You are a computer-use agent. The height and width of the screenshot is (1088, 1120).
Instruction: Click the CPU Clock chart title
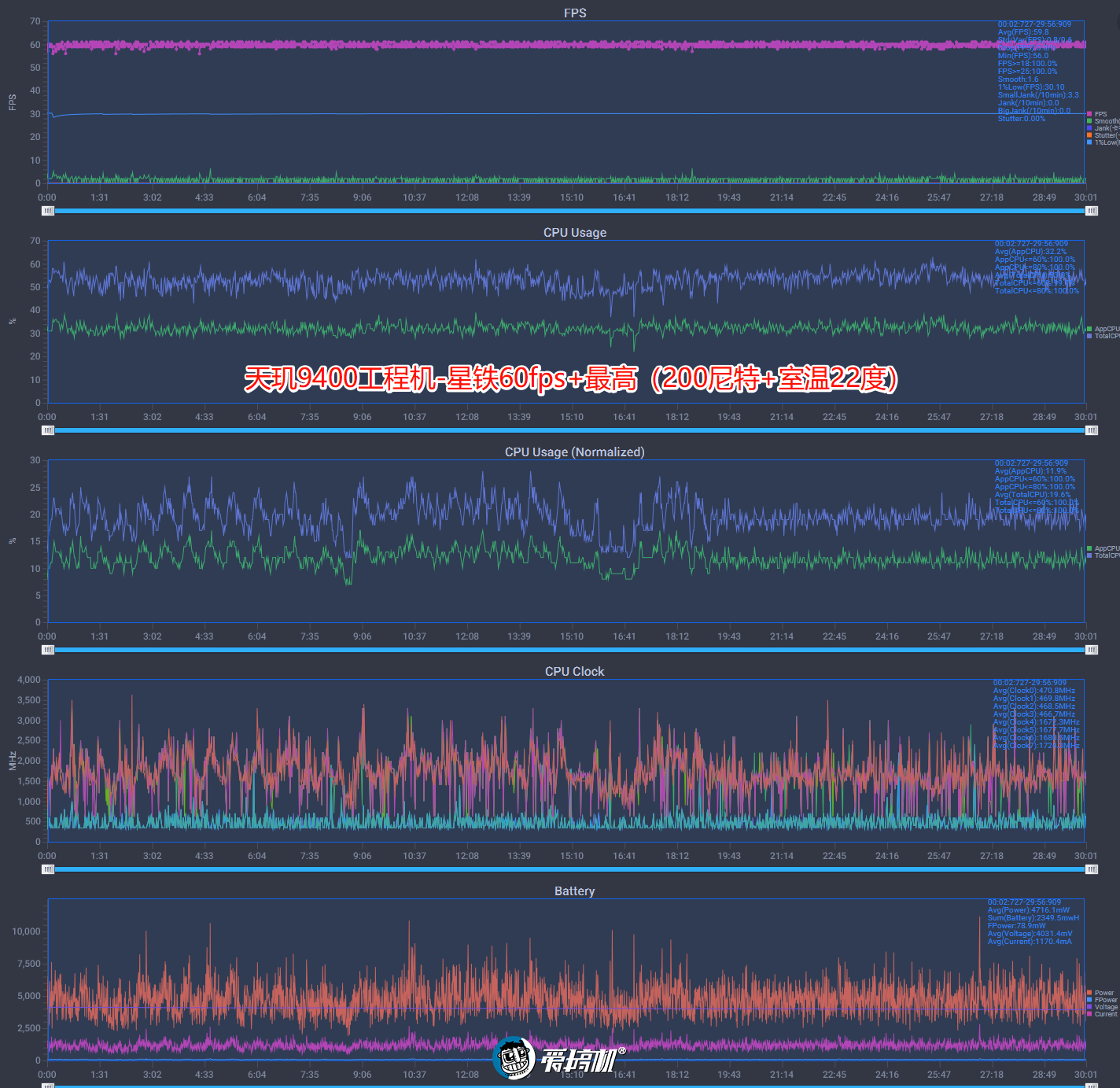pyautogui.click(x=575, y=671)
